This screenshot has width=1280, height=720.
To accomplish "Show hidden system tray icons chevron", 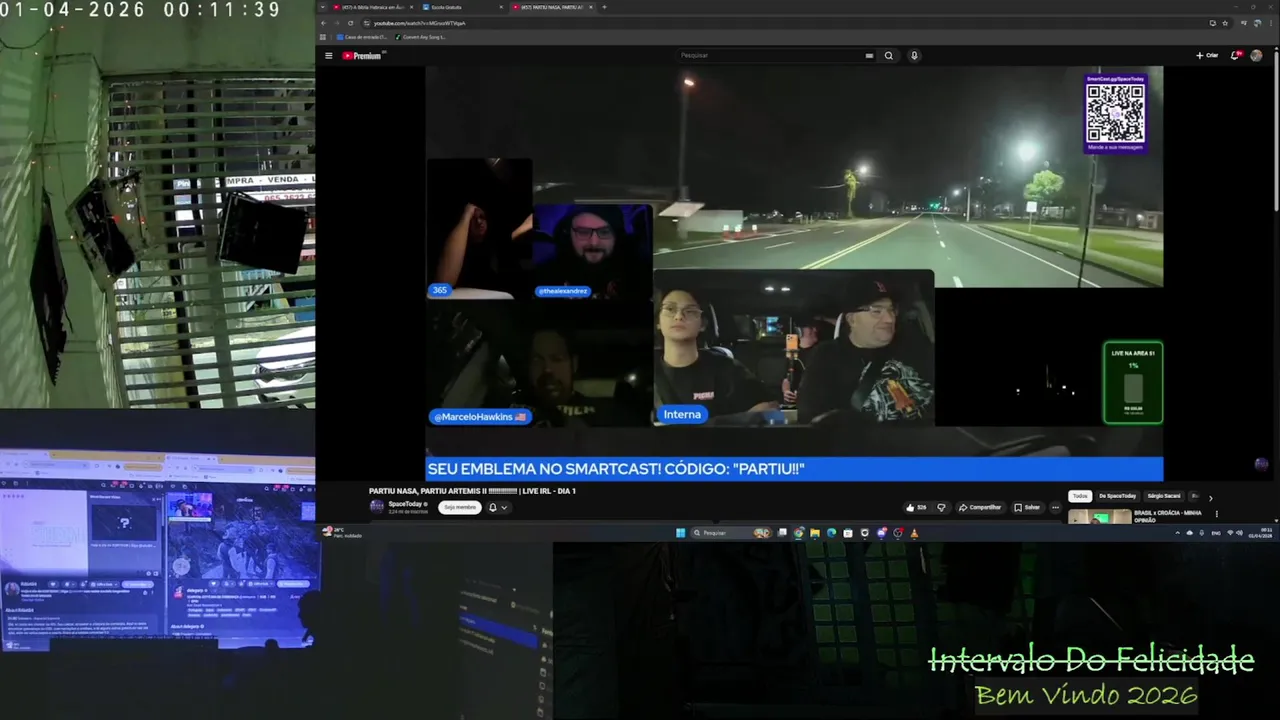I will [x=1177, y=533].
